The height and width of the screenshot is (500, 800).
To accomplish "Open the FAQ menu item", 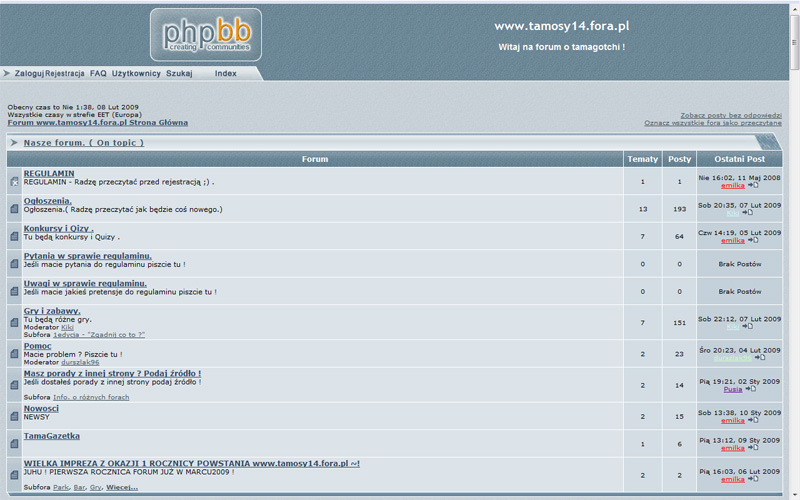I will (98, 74).
